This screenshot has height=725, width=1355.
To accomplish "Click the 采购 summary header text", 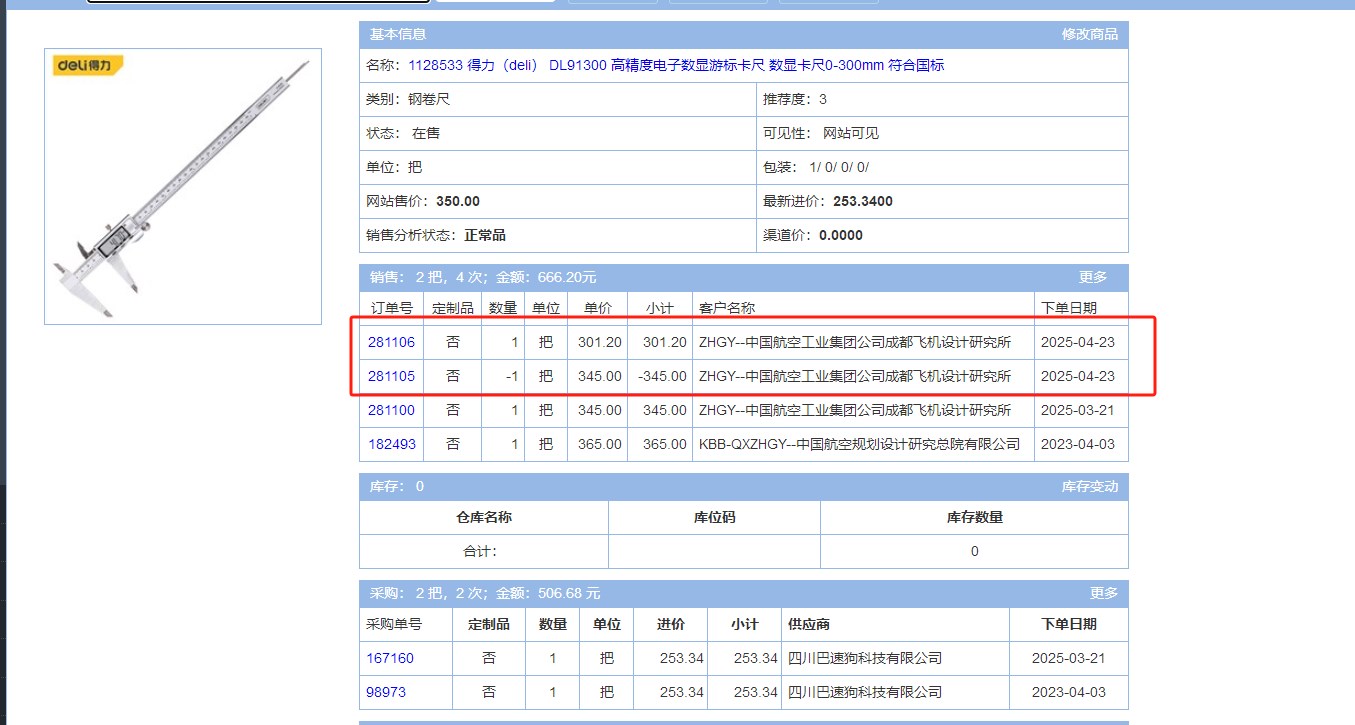I will [485, 593].
